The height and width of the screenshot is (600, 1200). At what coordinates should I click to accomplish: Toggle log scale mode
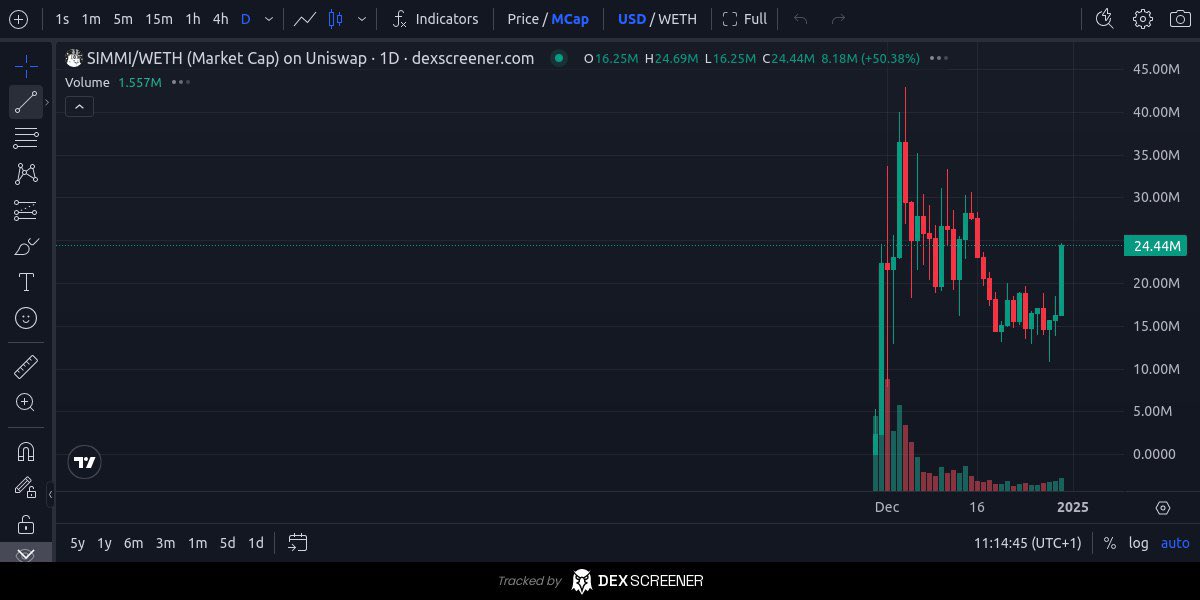(x=1138, y=543)
